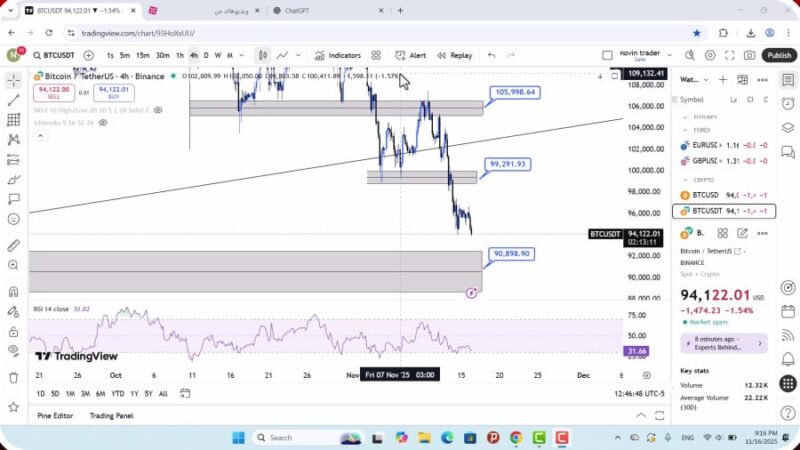Toggle visibility of Ichimoku indicator
This screenshot has width=800, height=450.
[x=103, y=123]
